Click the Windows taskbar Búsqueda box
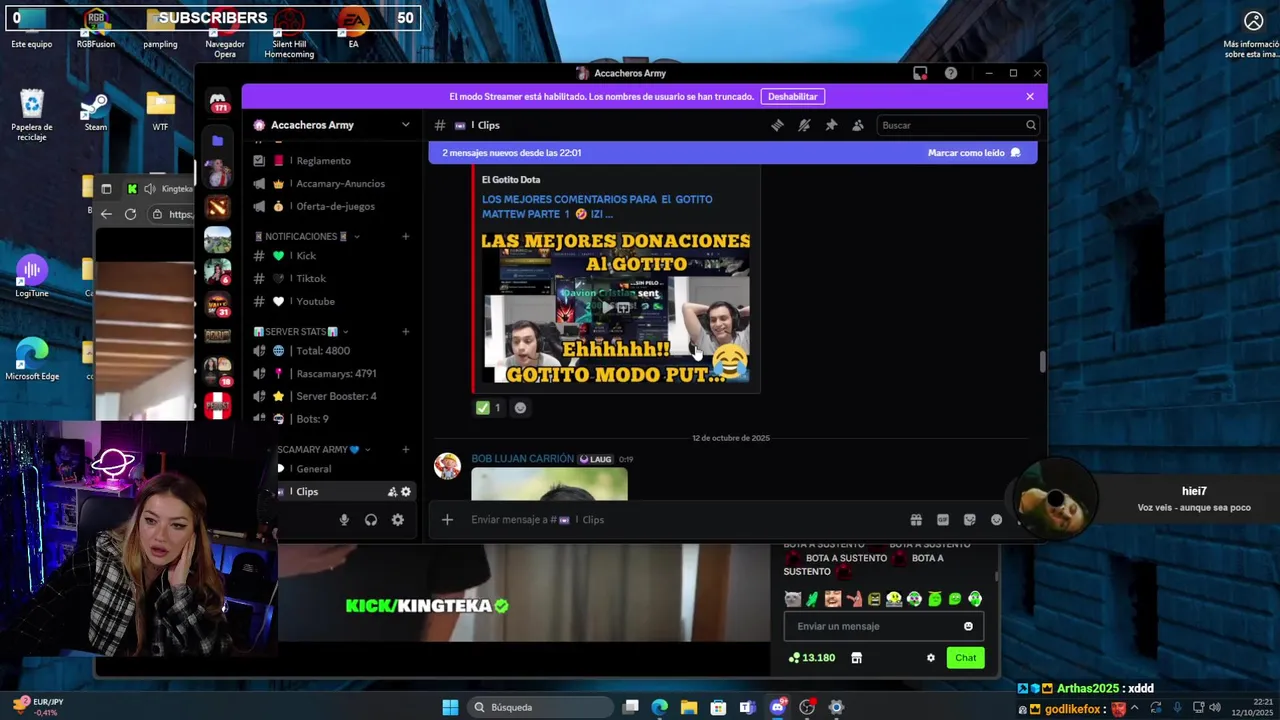1280x720 pixels. click(x=540, y=707)
